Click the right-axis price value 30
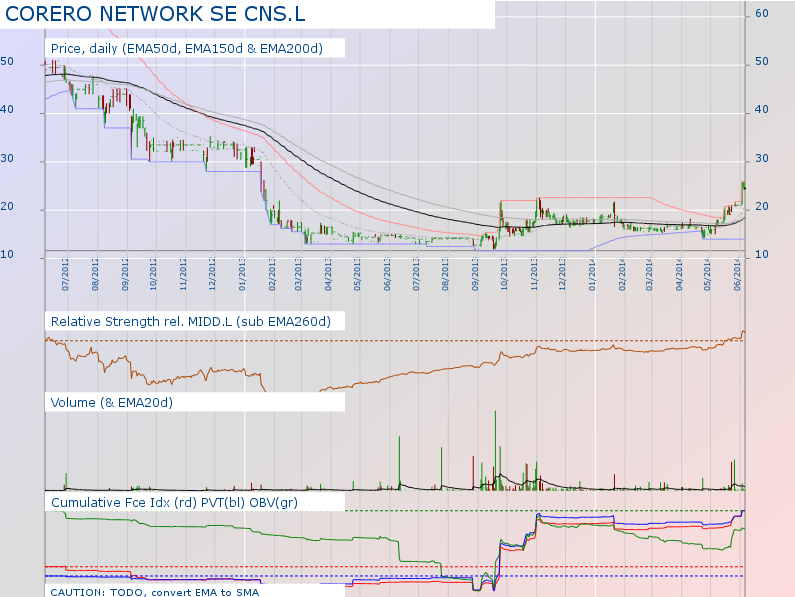795x597 pixels. (x=762, y=158)
